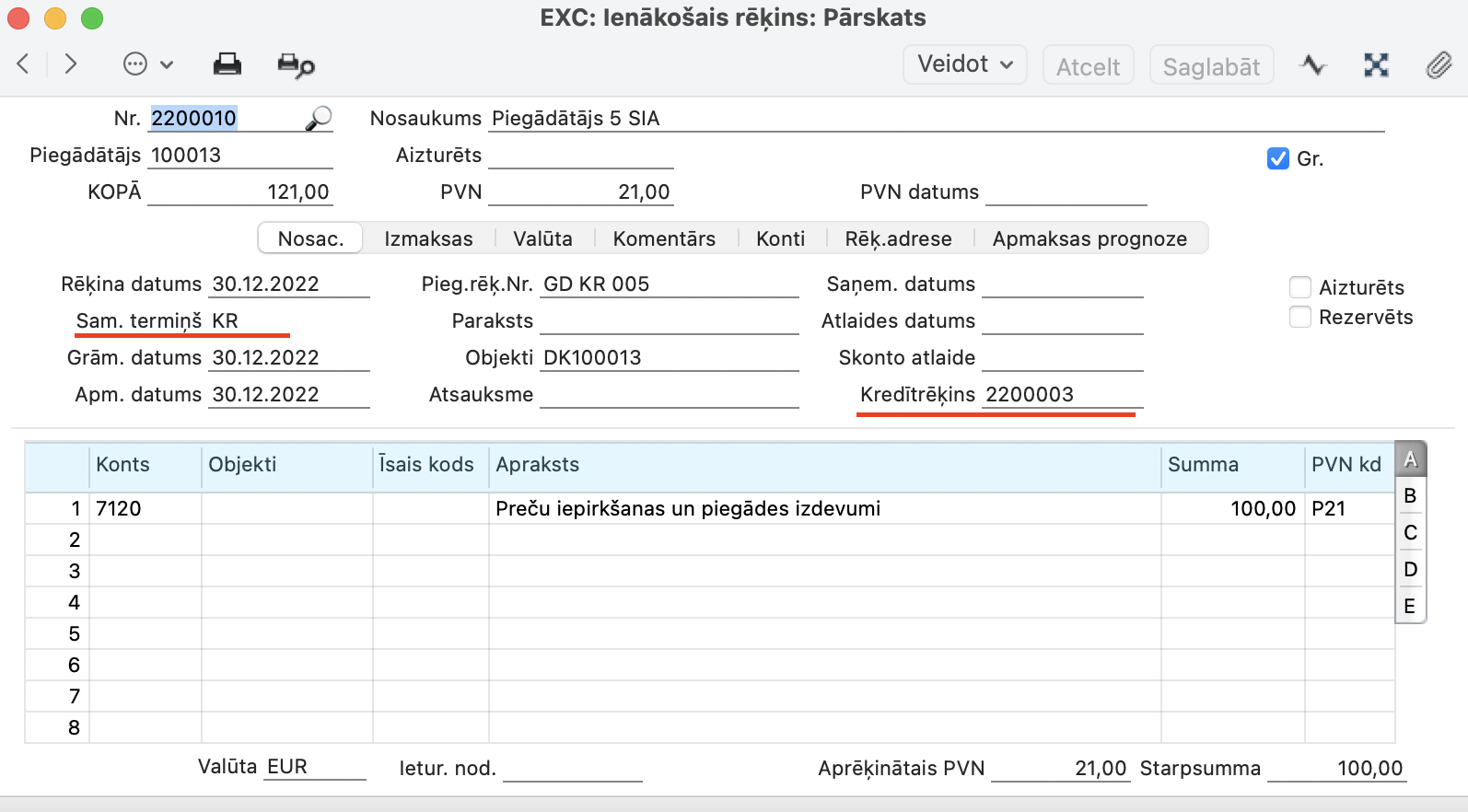This screenshot has height=812, width=1468.
Task: Switch to the Izmaksas tab
Action: tap(428, 239)
